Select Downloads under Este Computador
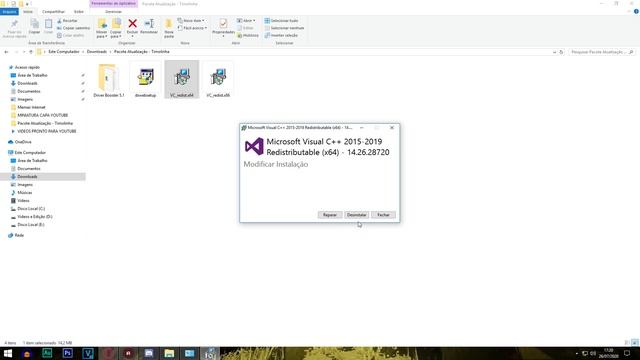Viewport: 640px width, 360px height. coord(27,176)
